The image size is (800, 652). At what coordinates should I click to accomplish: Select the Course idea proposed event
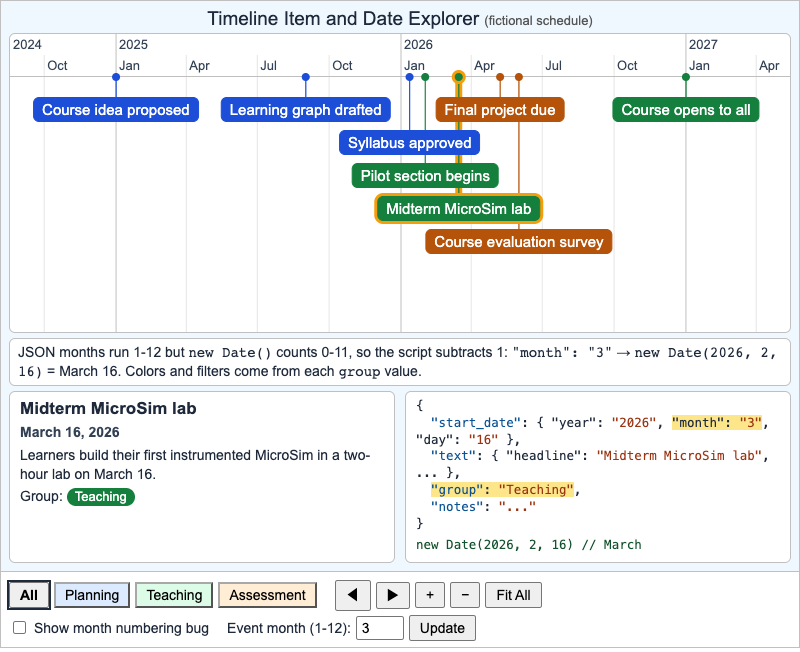click(x=116, y=110)
